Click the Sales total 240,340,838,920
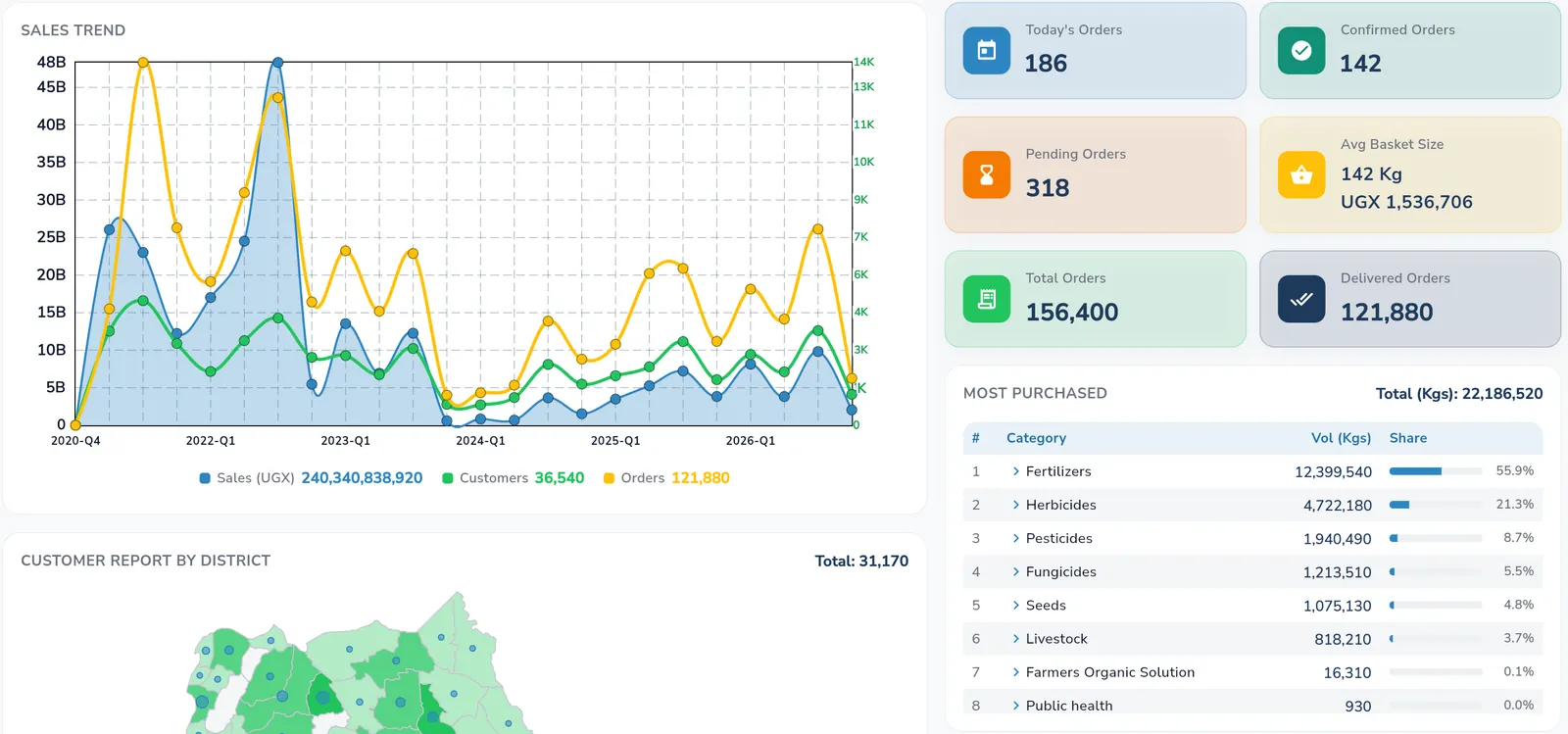1568x734 pixels. 362,478
